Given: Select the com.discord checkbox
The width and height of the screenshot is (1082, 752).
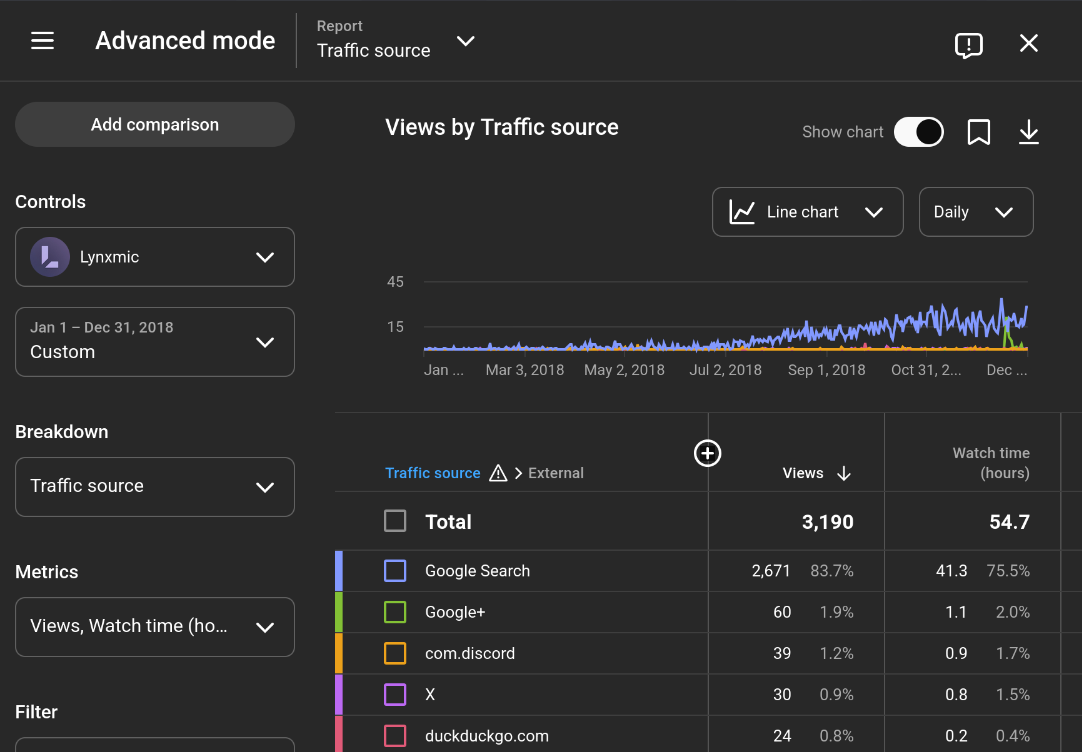Looking at the screenshot, I should [395, 653].
